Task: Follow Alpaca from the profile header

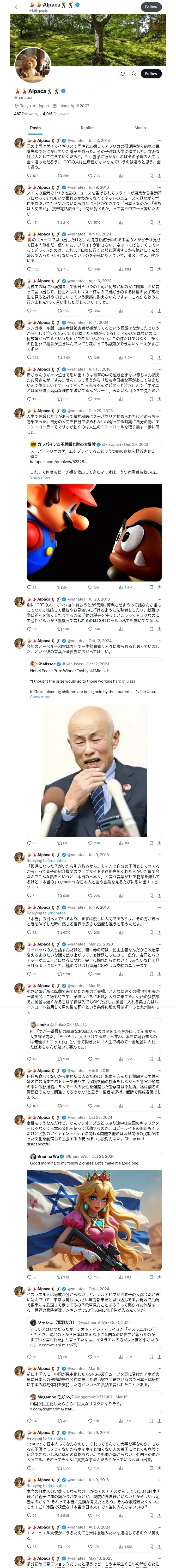Action: coord(151,74)
